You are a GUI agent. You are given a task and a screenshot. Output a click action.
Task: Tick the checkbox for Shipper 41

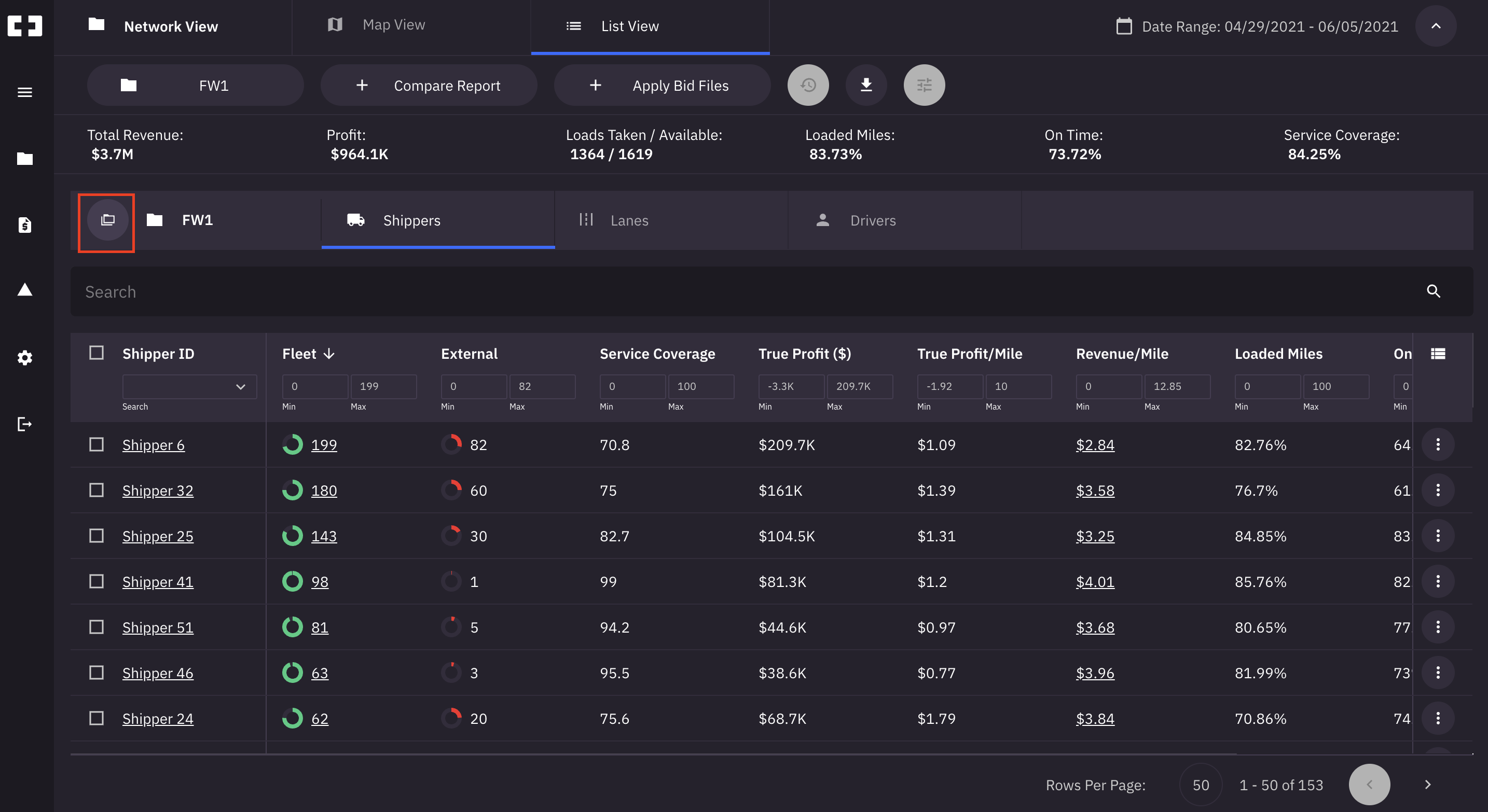coord(97,581)
